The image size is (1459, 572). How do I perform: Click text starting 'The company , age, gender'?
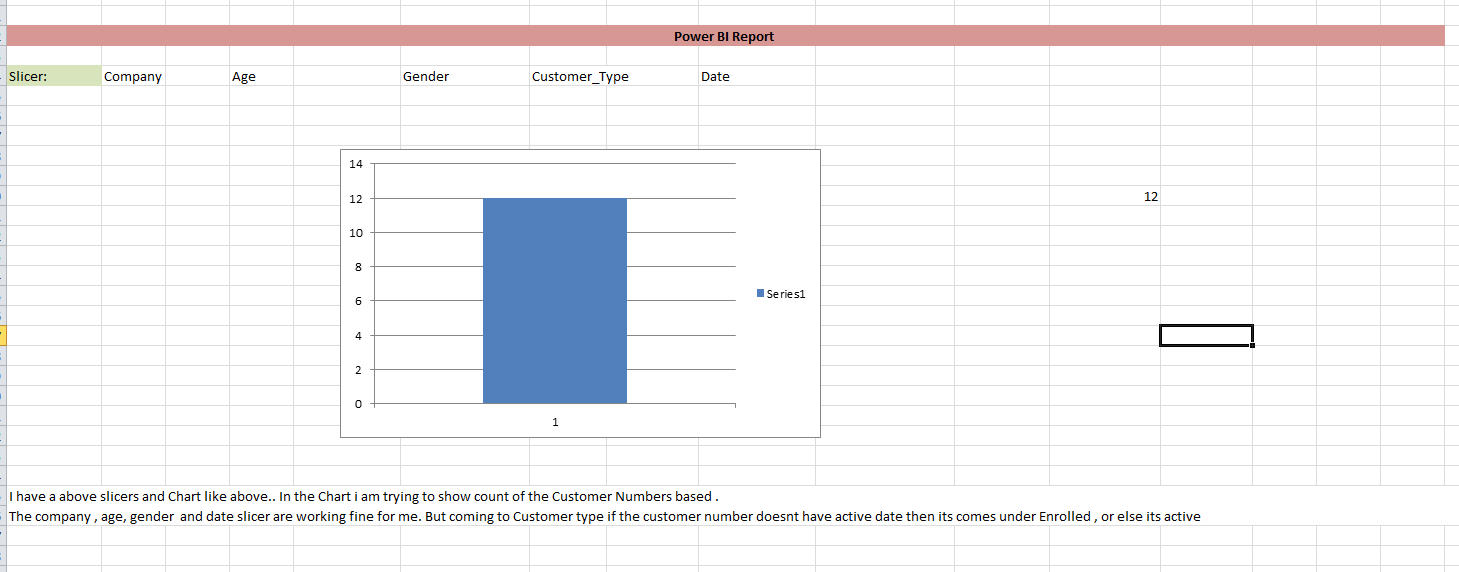pos(604,516)
